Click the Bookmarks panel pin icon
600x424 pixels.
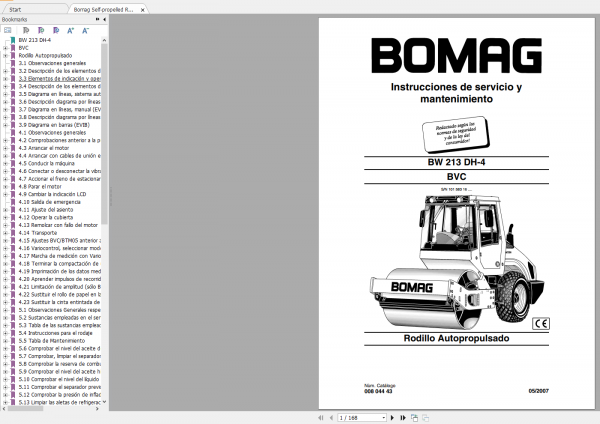click(98, 19)
